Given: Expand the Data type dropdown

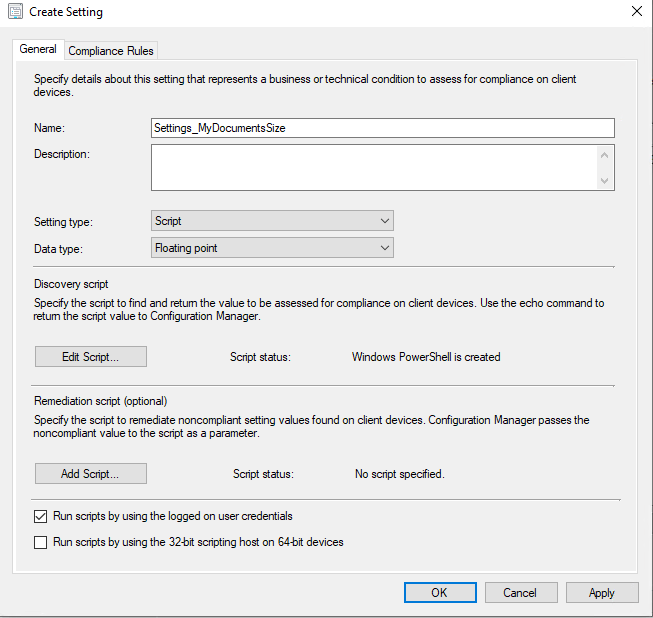Looking at the screenshot, I should [x=272, y=247].
